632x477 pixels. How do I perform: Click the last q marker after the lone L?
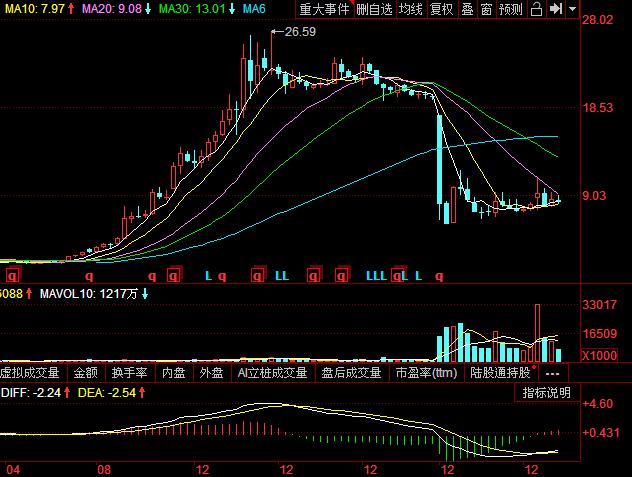click(439, 276)
